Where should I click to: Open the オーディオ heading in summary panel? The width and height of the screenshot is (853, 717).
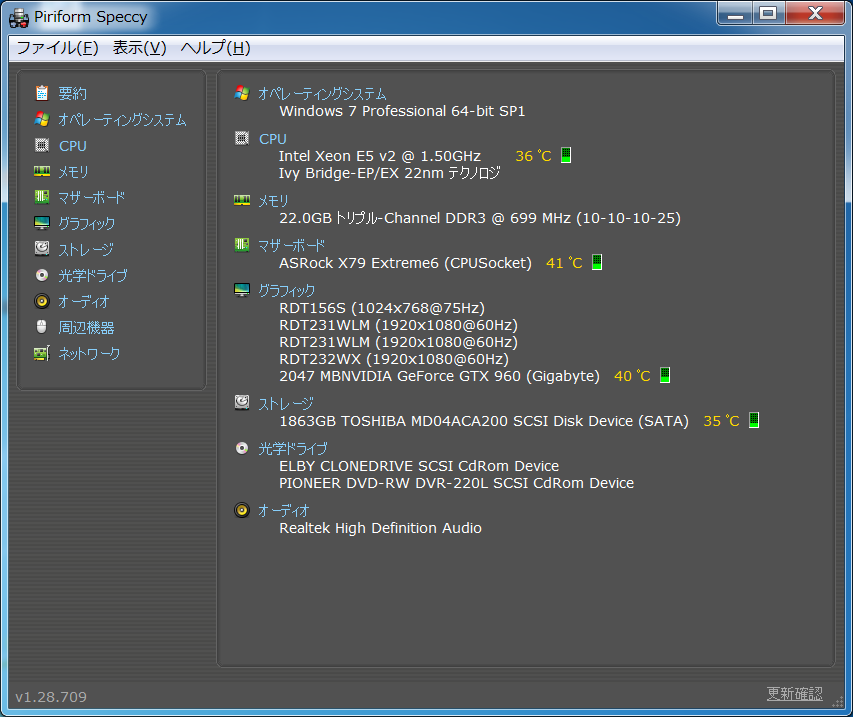click(283, 510)
